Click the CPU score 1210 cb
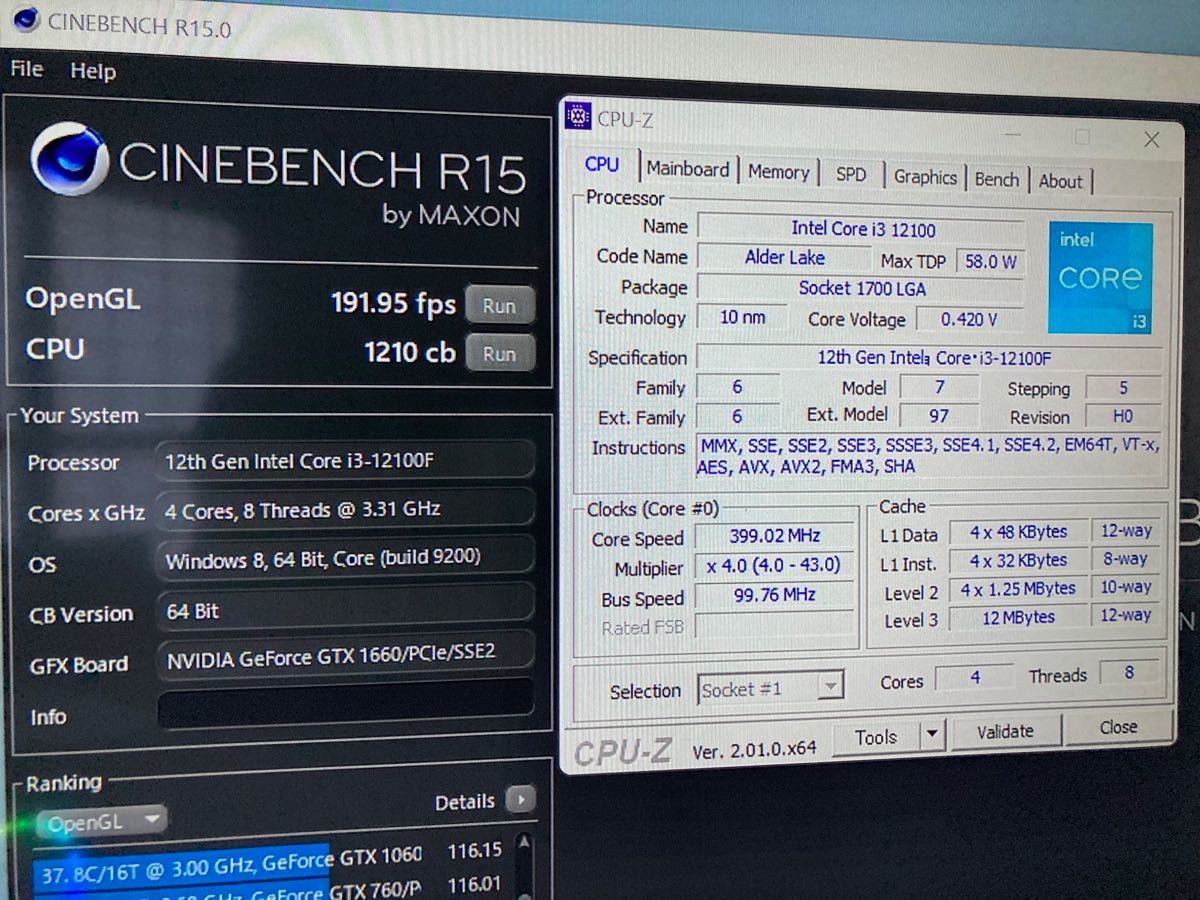Screen dimensions: 1200x900 410,352
